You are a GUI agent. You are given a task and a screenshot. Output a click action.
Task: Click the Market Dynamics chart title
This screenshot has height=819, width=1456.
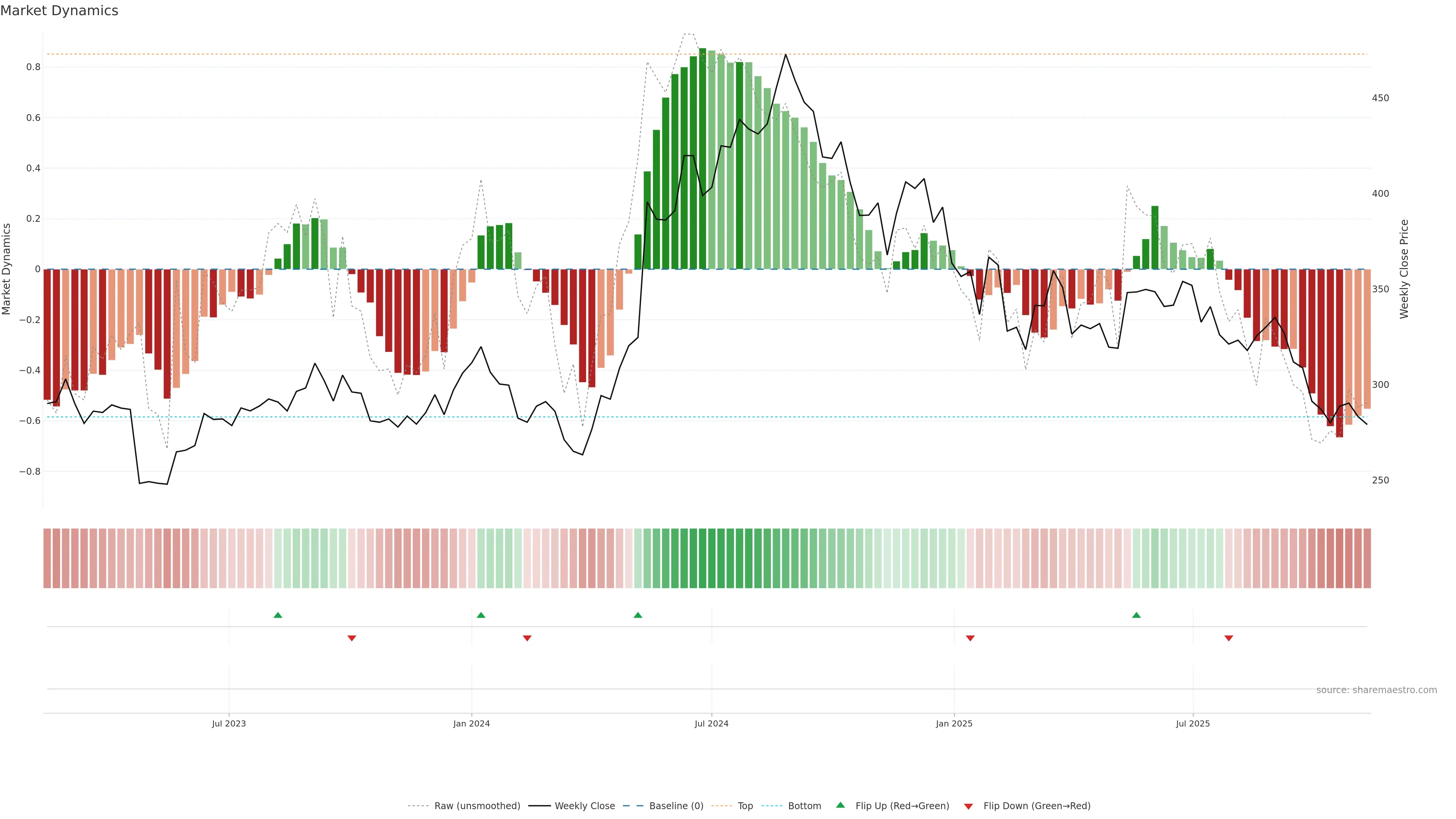(x=60, y=11)
